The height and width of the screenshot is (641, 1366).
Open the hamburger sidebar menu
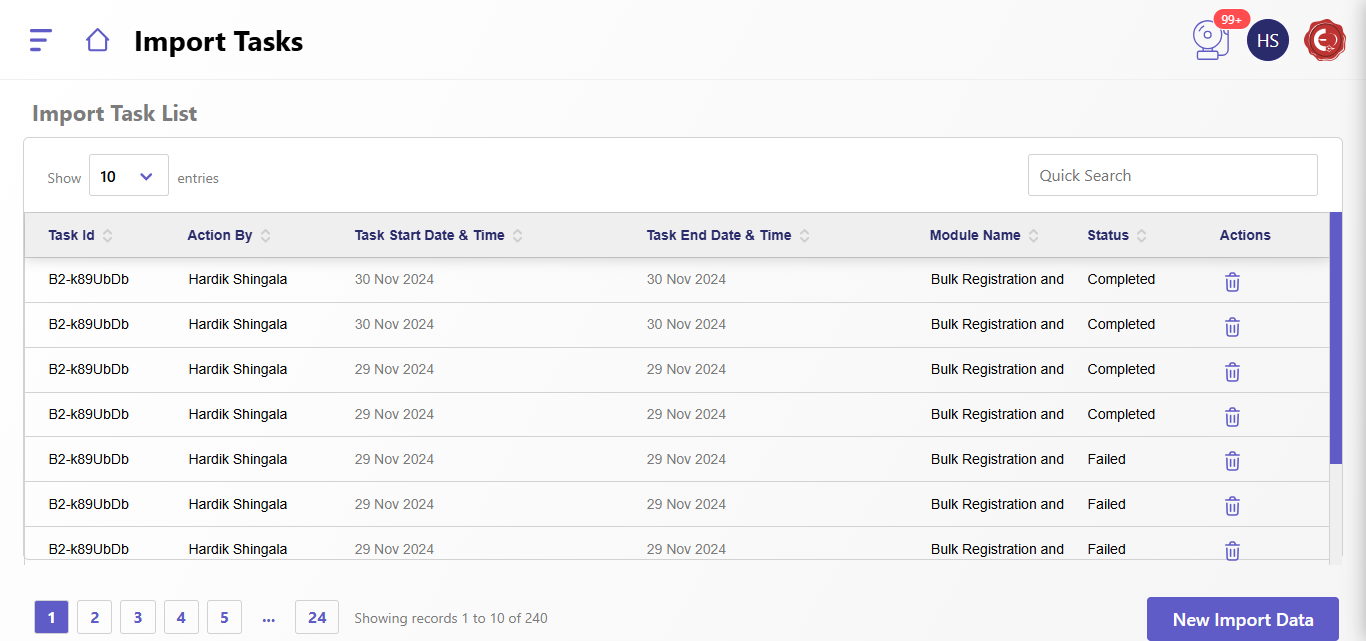click(x=41, y=40)
